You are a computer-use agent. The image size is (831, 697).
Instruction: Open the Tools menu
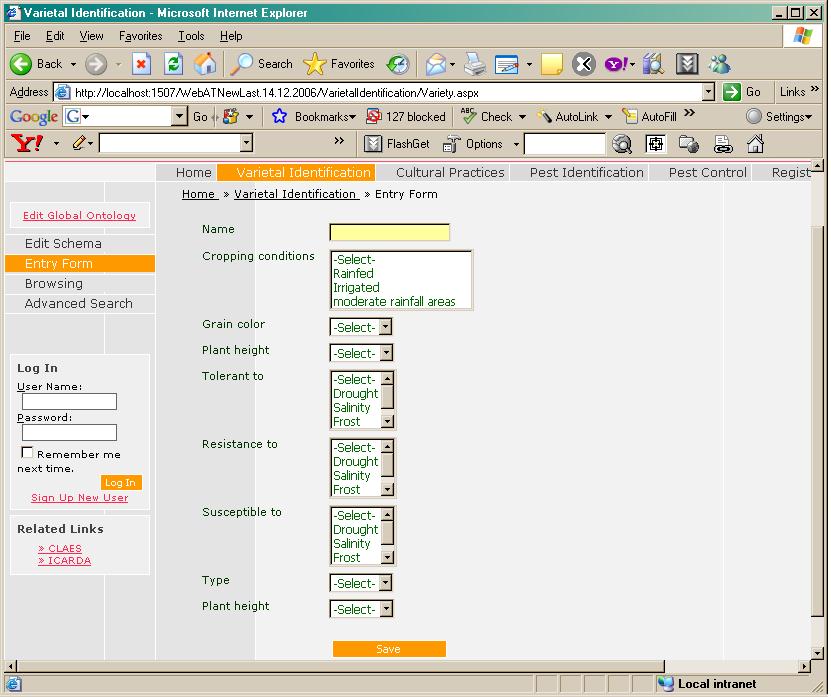coord(190,36)
